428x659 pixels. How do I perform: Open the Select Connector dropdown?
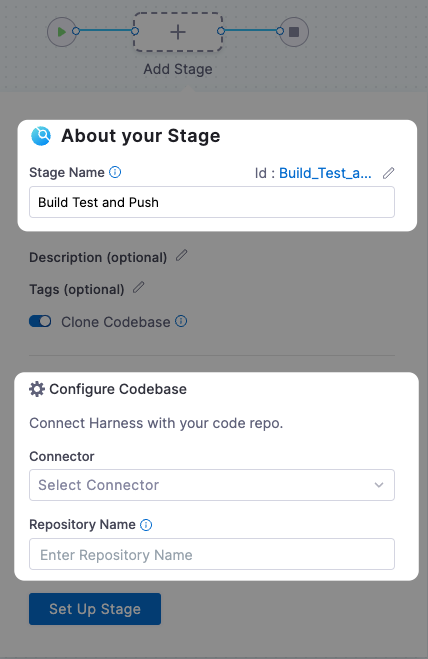point(212,485)
